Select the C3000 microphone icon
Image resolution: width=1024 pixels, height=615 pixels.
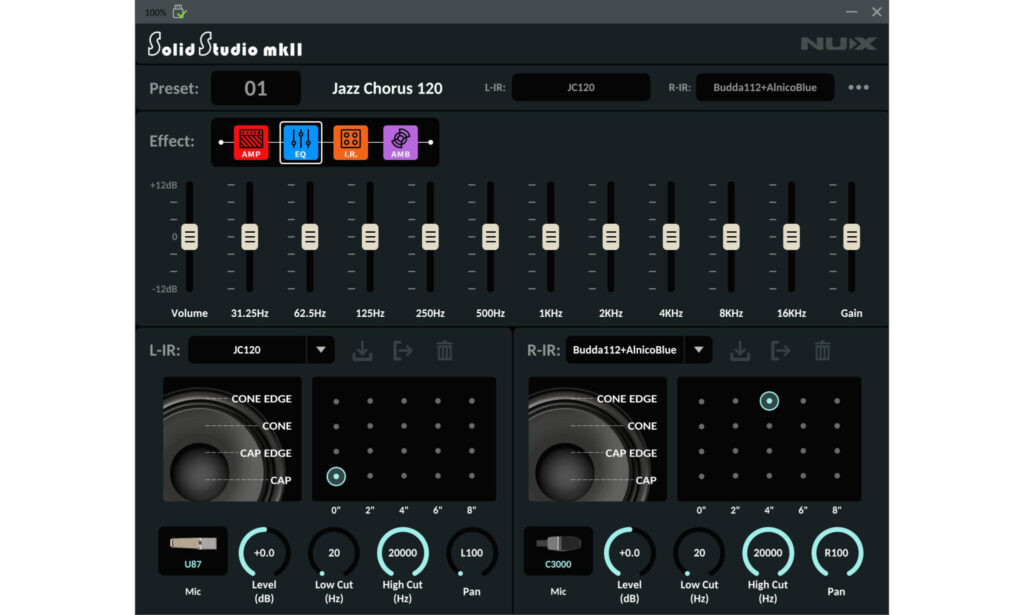557,550
